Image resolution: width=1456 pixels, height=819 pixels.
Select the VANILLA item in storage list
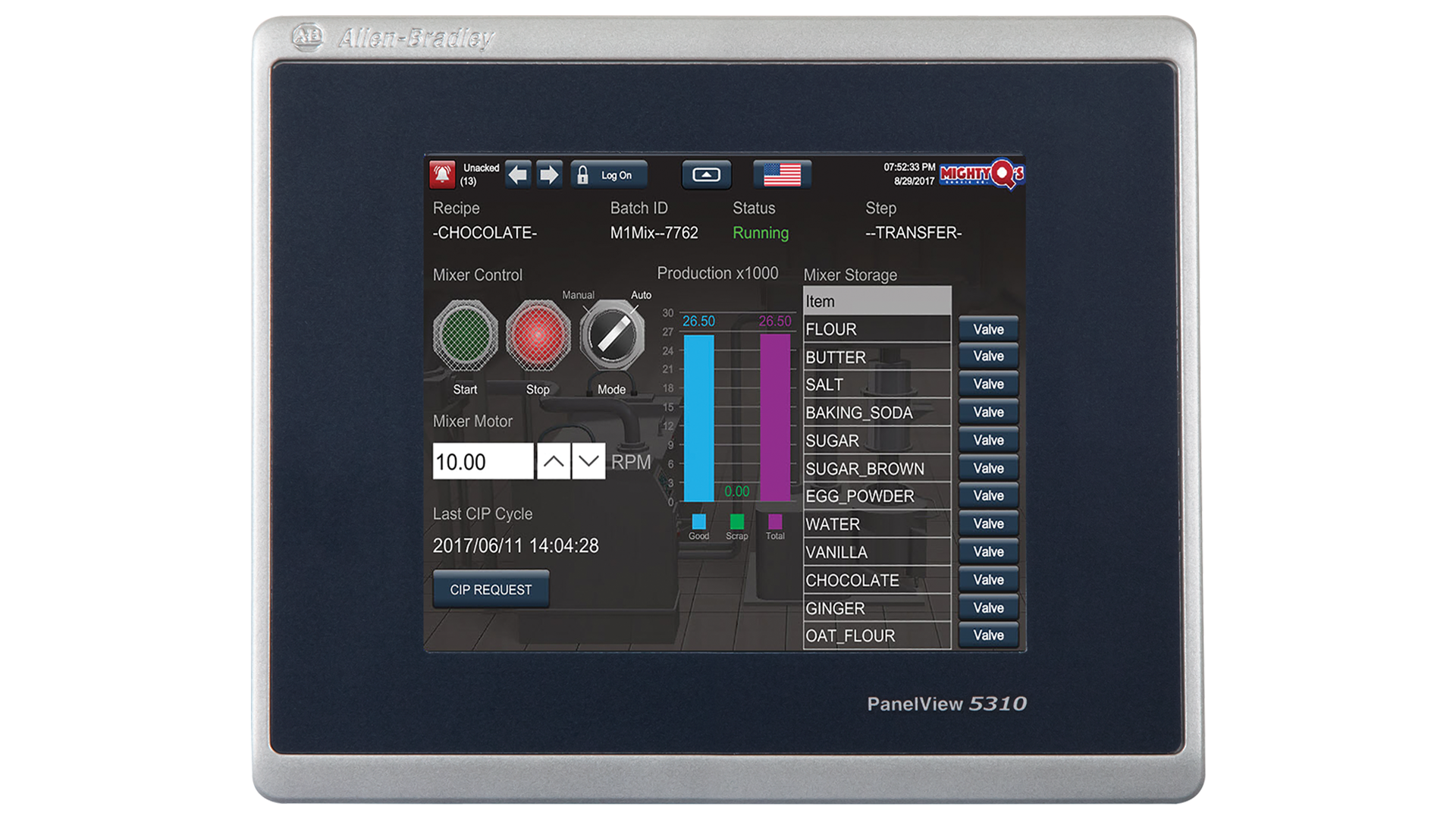878,551
